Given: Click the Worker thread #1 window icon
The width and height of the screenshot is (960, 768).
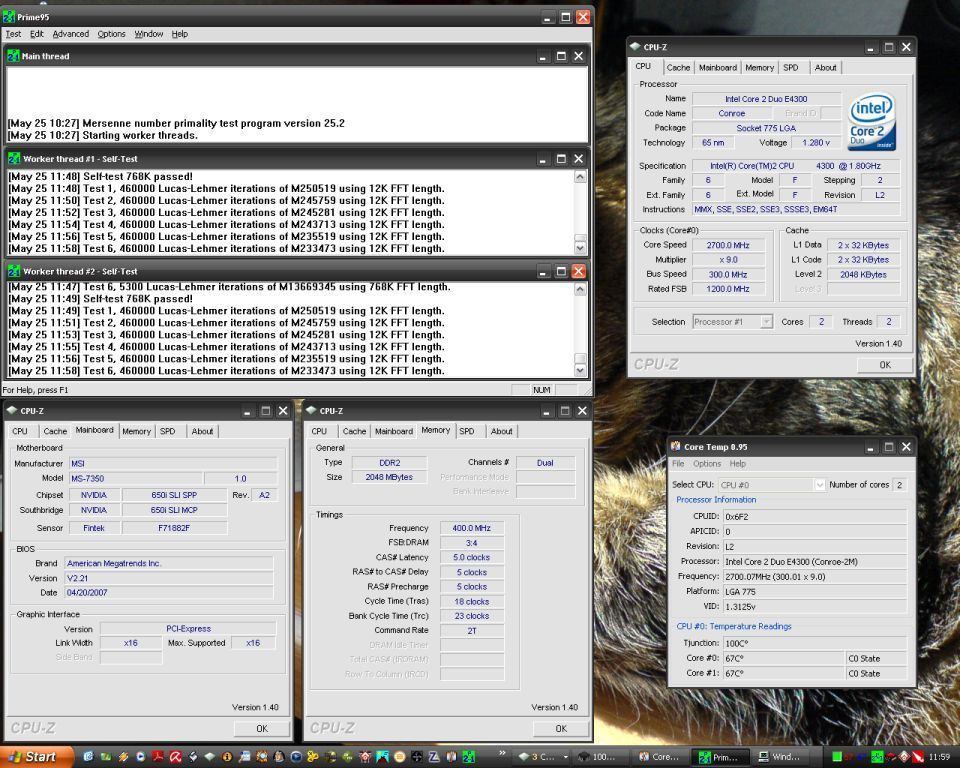Looking at the screenshot, I should coord(13,159).
